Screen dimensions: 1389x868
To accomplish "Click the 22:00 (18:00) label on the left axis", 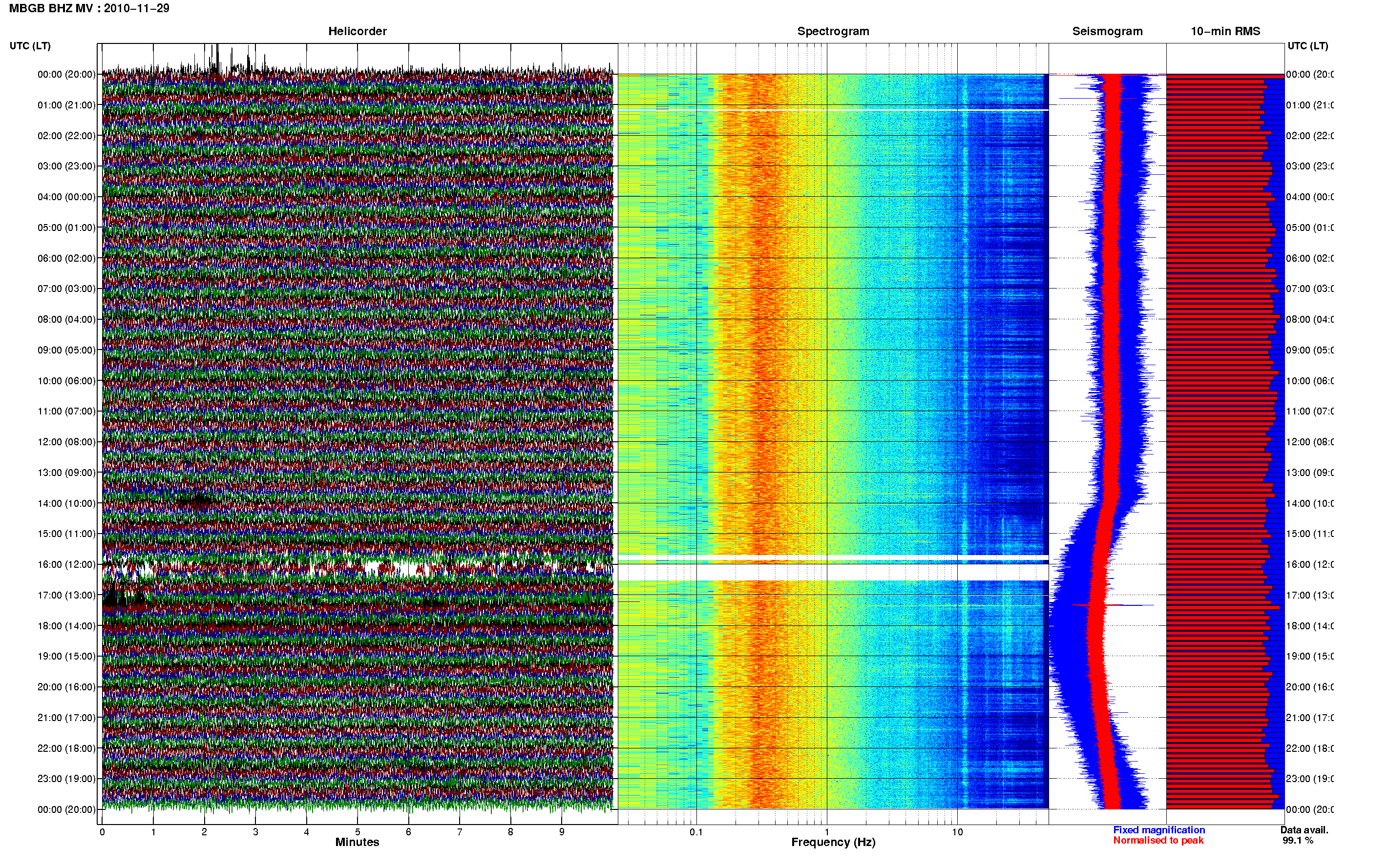I will point(66,748).
